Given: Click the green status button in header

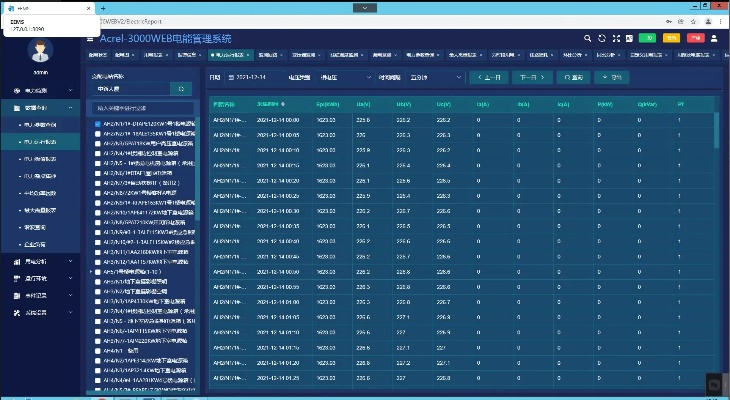Looking at the screenshot, I should (646, 38).
